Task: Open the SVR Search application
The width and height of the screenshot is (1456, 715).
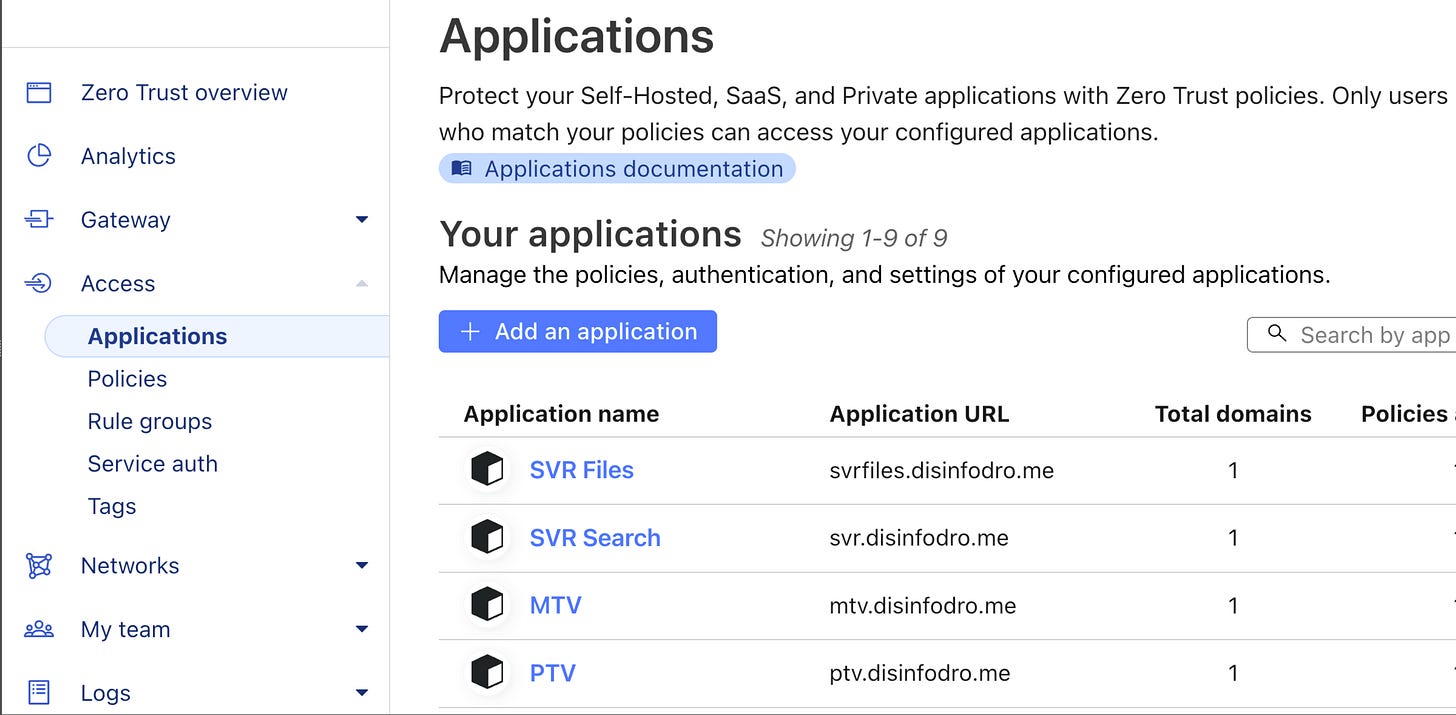Action: click(x=595, y=538)
